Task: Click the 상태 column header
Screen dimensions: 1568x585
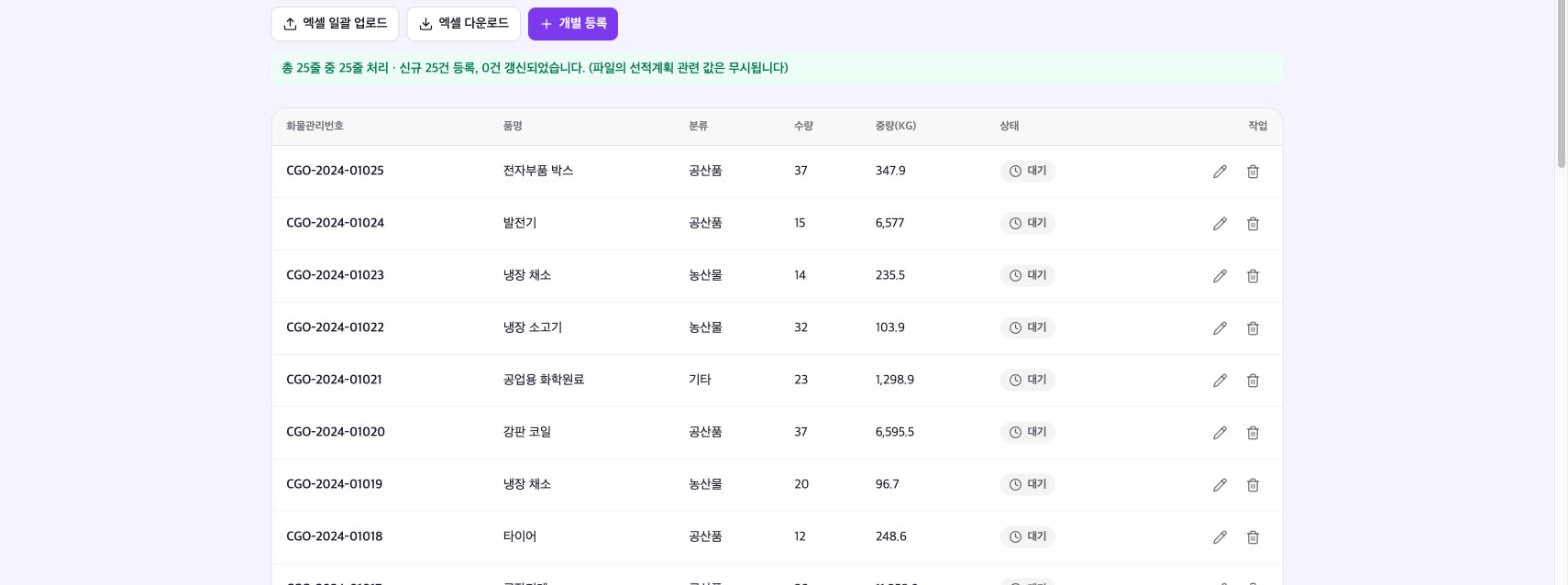Action: (x=1009, y=126)
